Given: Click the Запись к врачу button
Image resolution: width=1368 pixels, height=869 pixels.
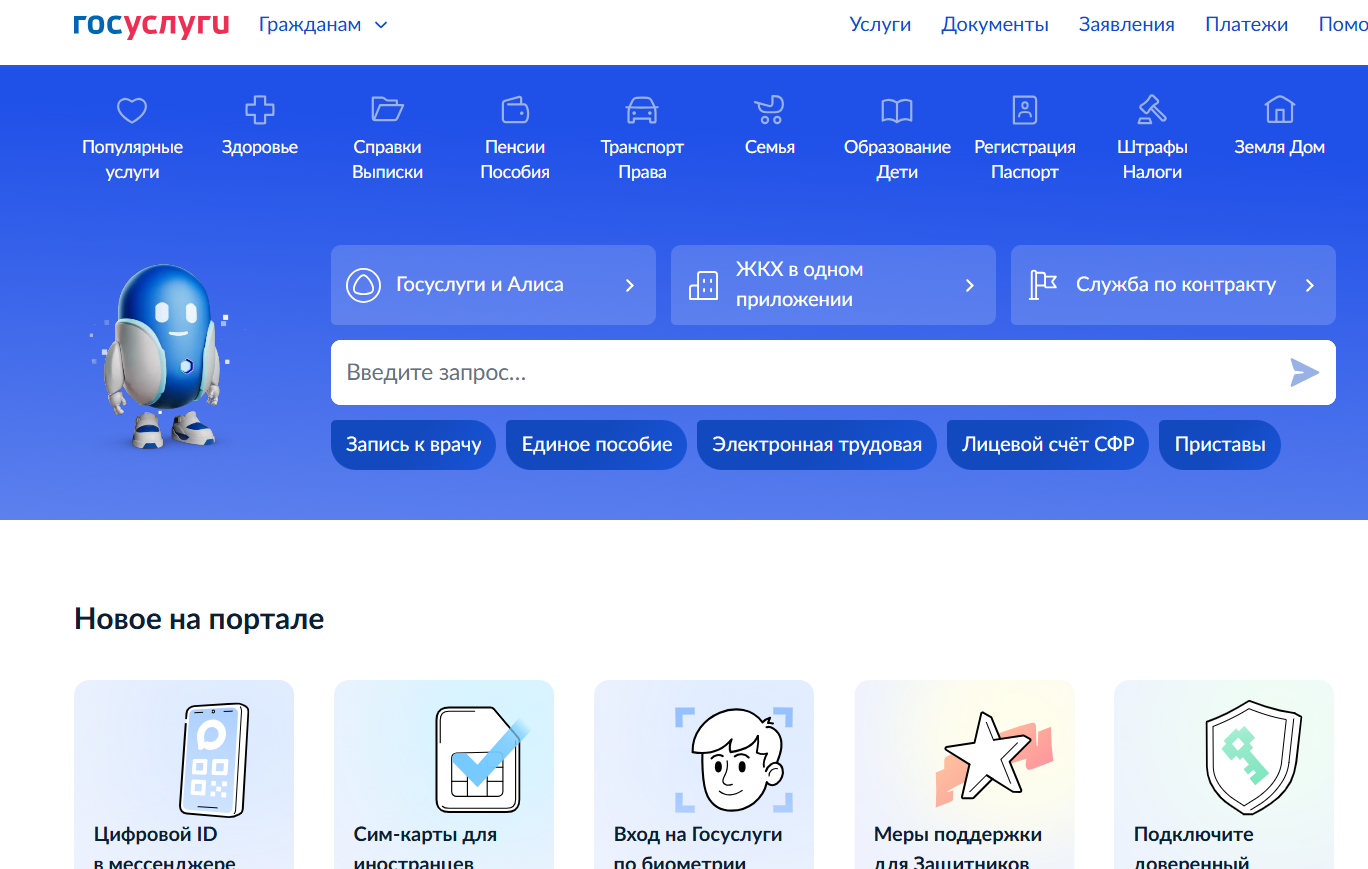Looking at the screenshot, I should [413, 445].
